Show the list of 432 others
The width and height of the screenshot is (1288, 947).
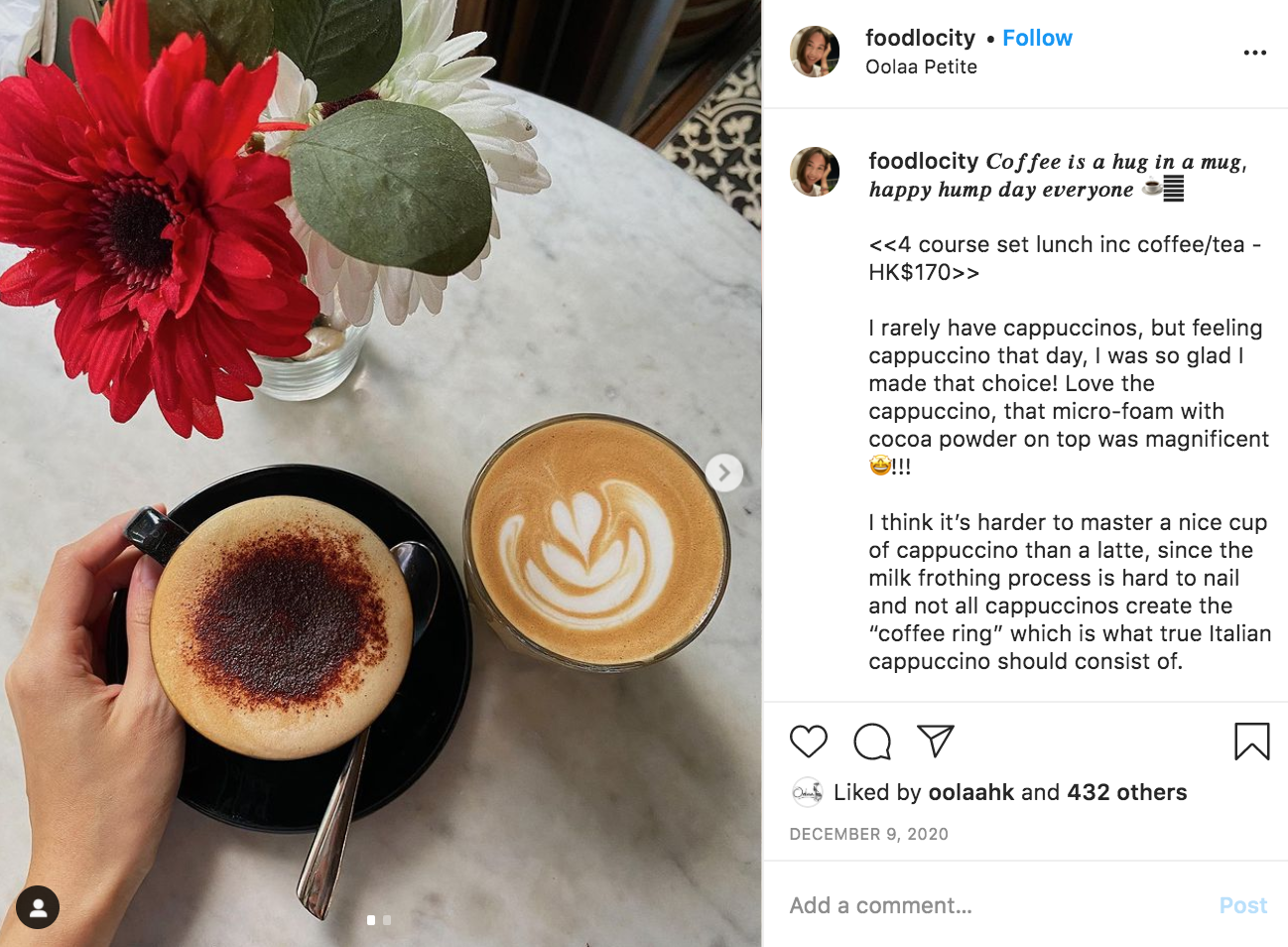pyautogui.click(x=1127, y=792)
